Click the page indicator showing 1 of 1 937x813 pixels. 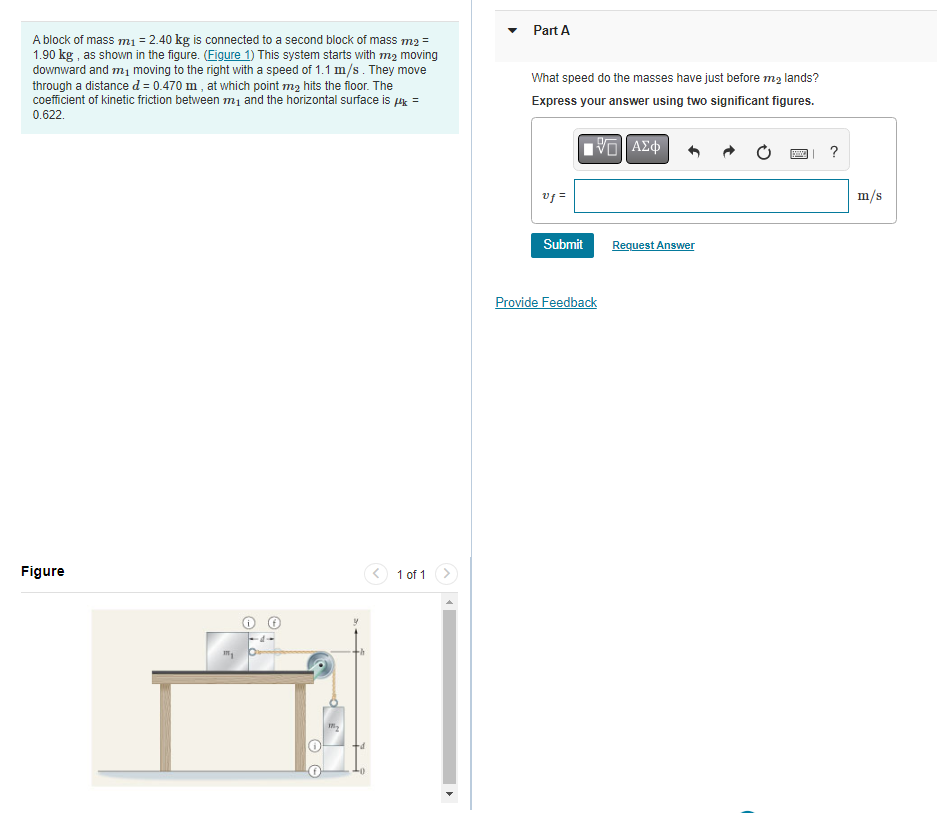411,573
